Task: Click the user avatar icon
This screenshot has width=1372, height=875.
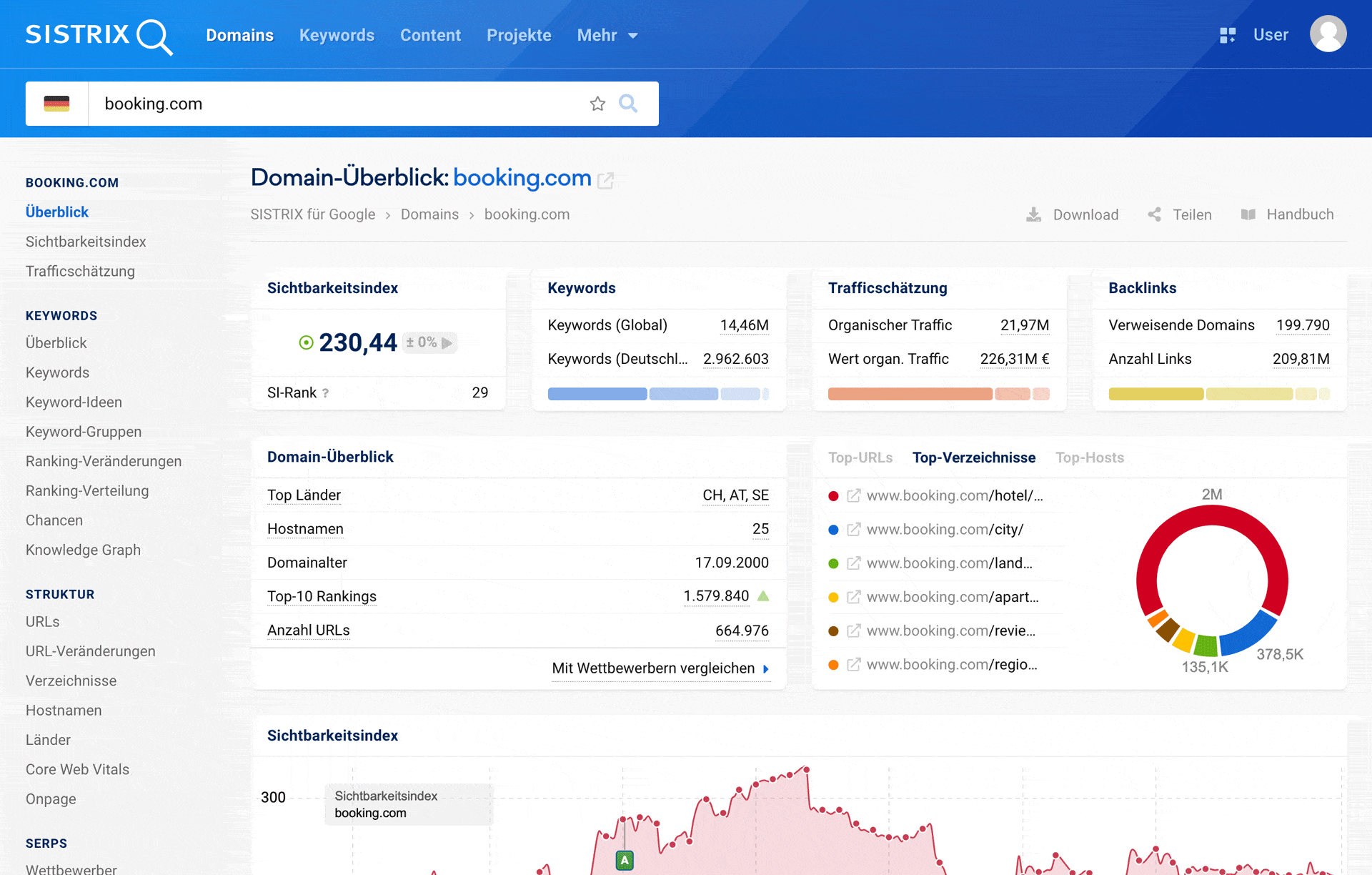Action: [1328, 34]
